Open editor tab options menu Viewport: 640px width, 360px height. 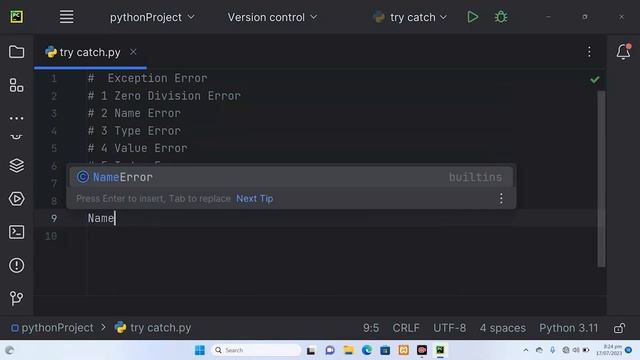(589, 52)
